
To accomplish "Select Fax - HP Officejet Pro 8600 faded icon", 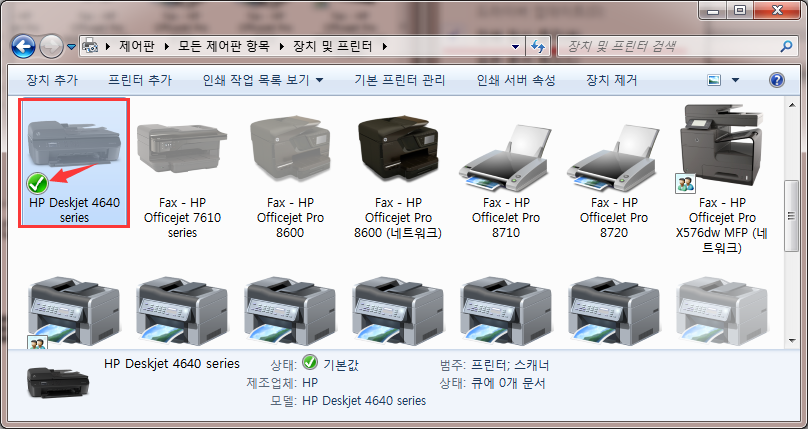I will [290, 148].
